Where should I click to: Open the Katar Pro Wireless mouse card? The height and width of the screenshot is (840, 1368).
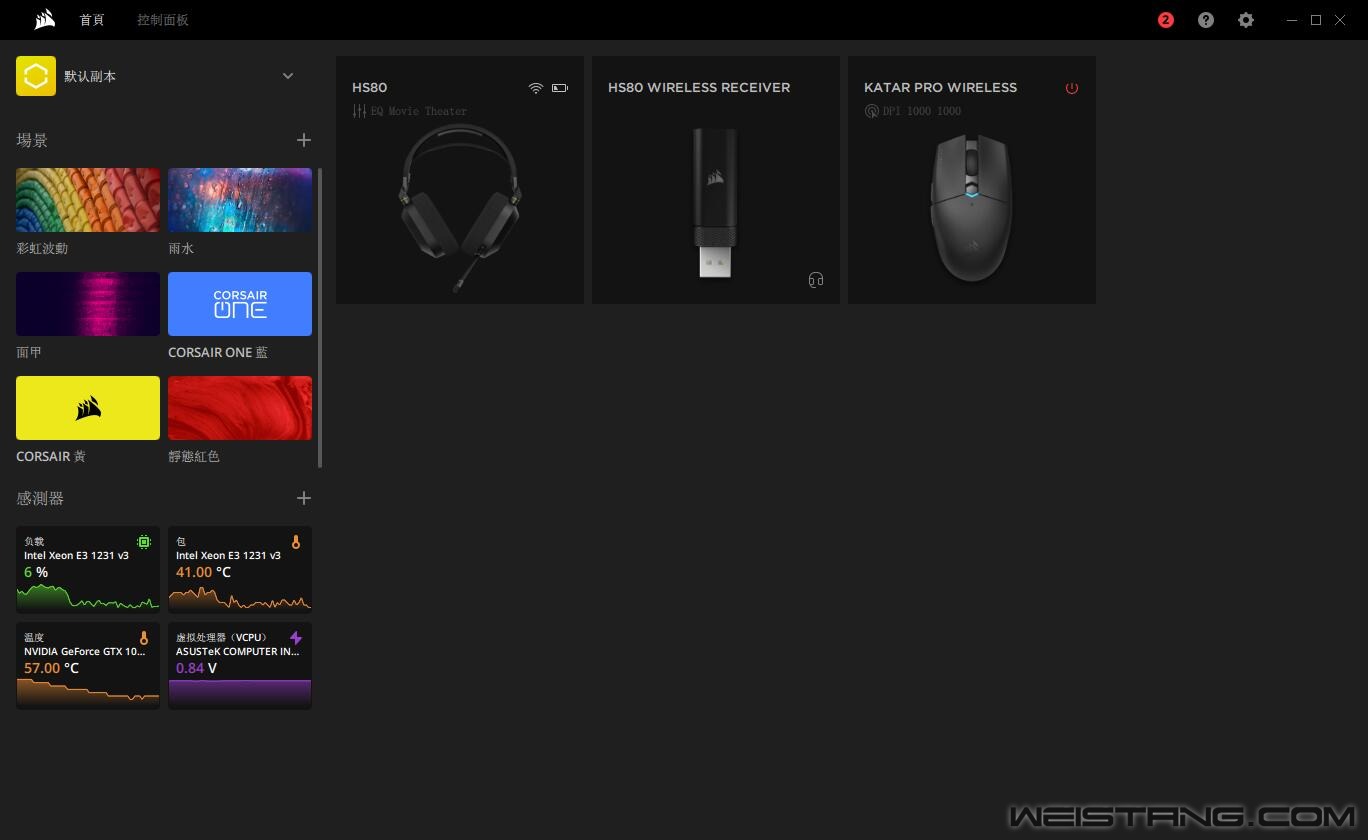coord(972,180)
